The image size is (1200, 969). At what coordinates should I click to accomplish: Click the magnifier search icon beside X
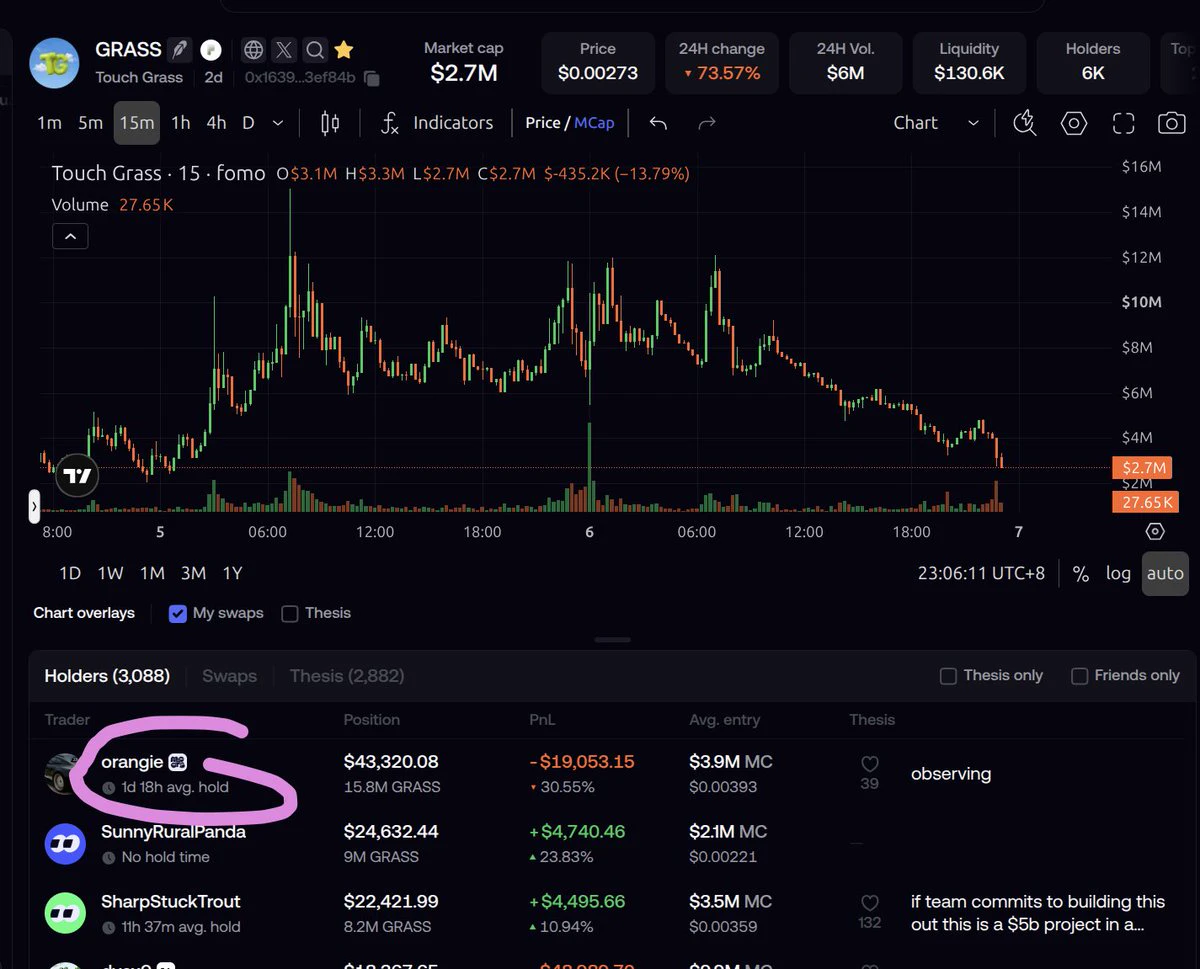click(314, 49)
